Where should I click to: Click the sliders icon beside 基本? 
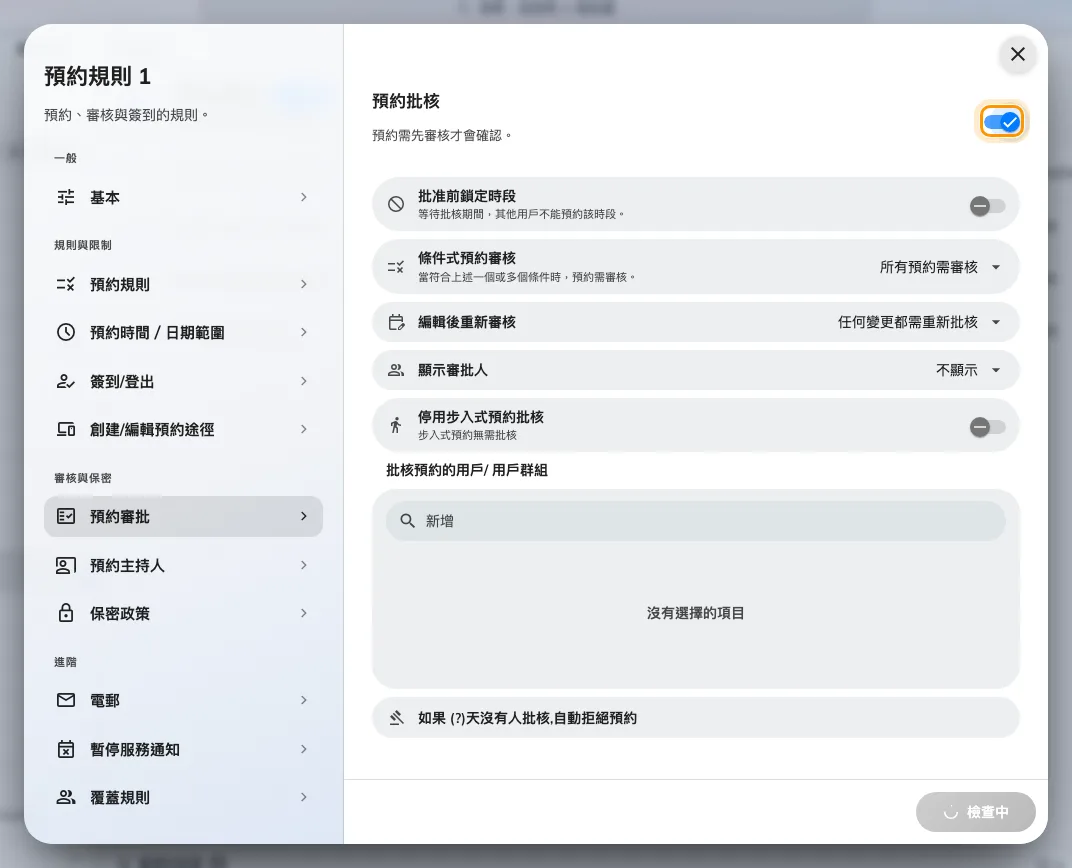point(66,198)
